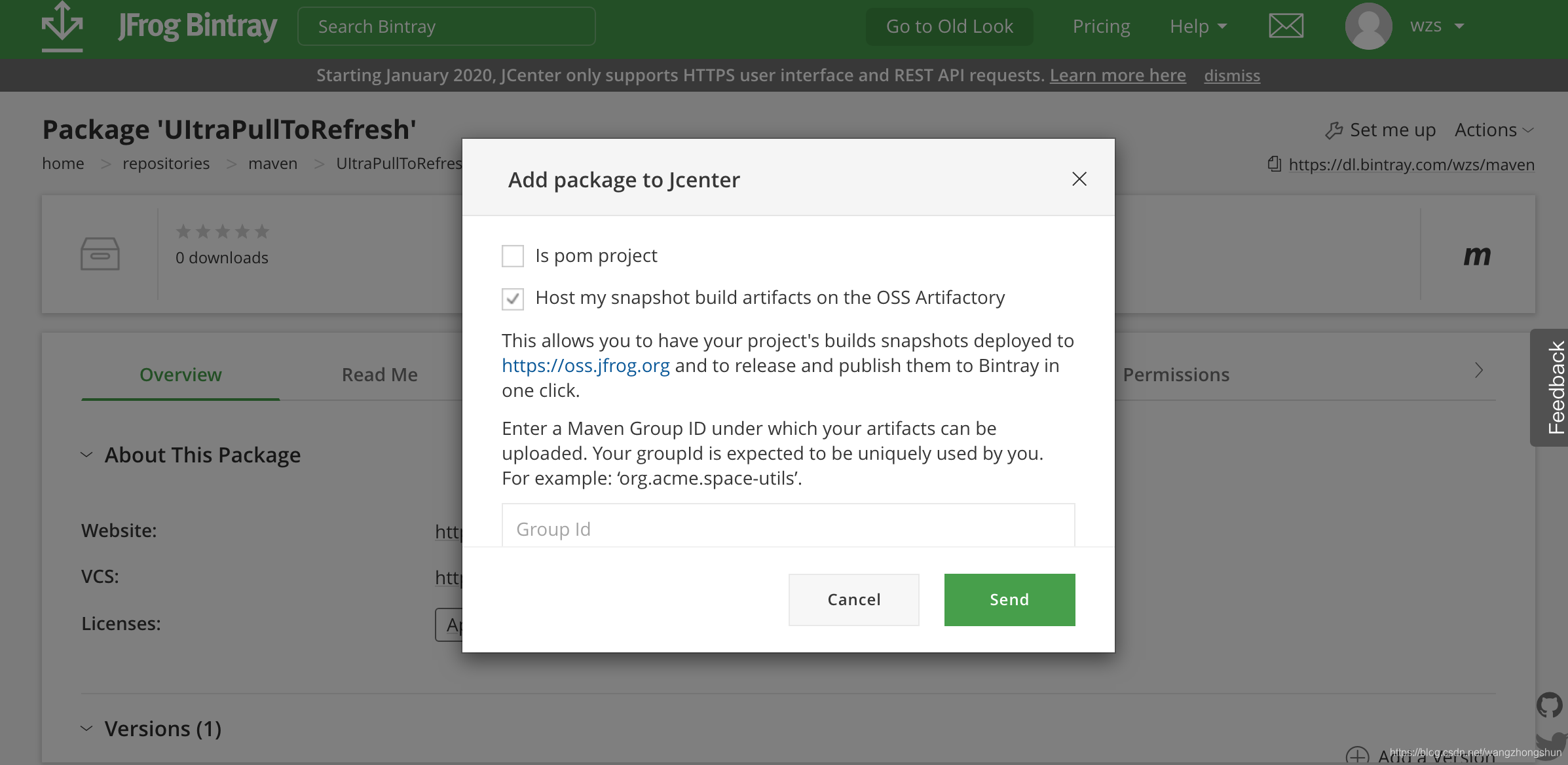Enable the Is pom project checkbox
Viewport: 1568px width, 765px height.
click(x=513, y=255)
